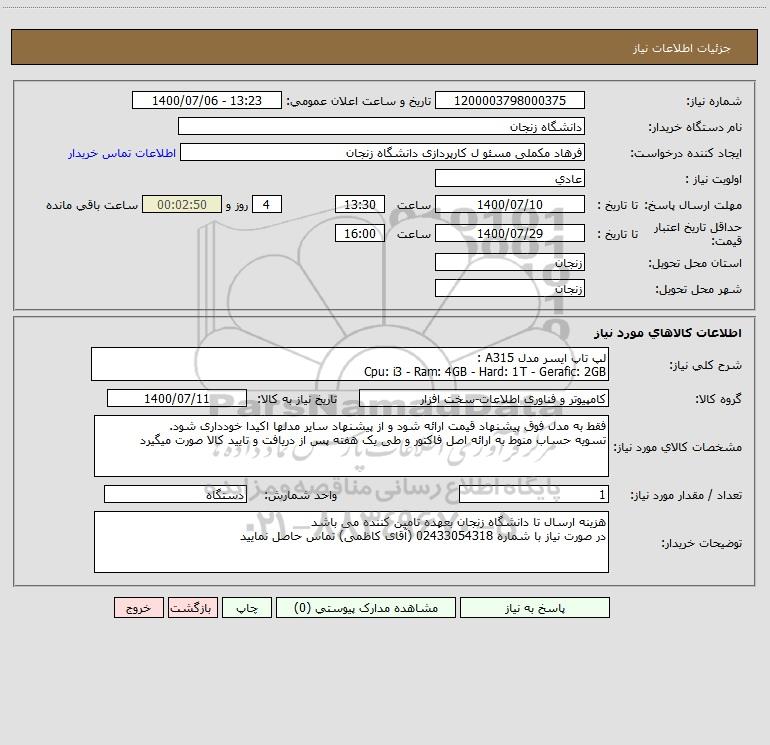This screenshot has height=745, width=770.
Task: Click the گروه کالا label
Action: pos(718,399)
